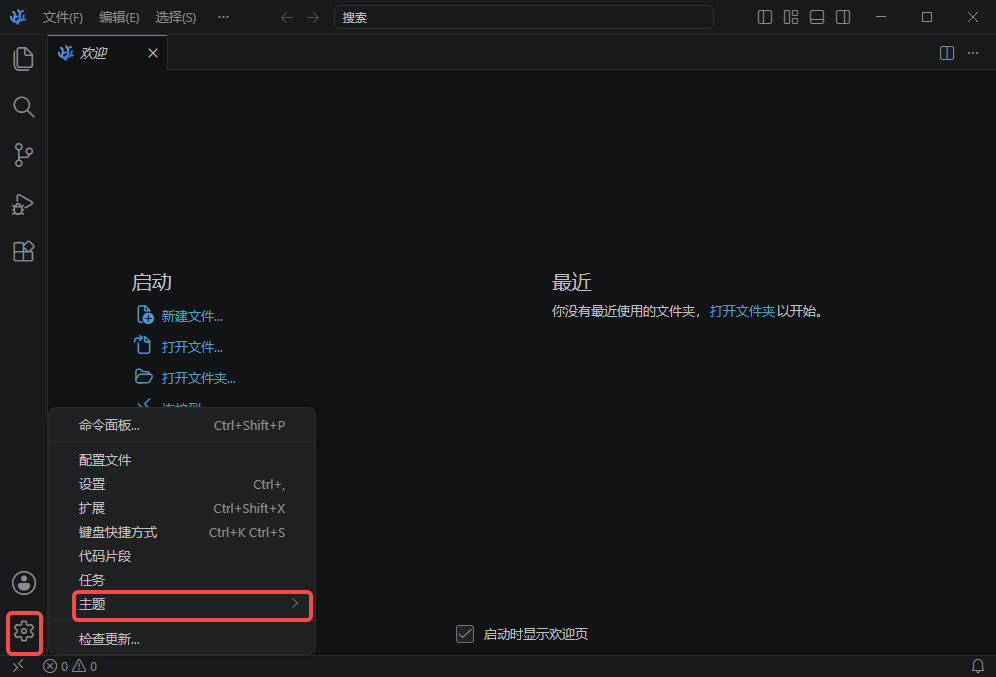The height and width of the screenshot is (677, 996).
Task: Open the 选择(S) menu
Action: pos(175,17)
